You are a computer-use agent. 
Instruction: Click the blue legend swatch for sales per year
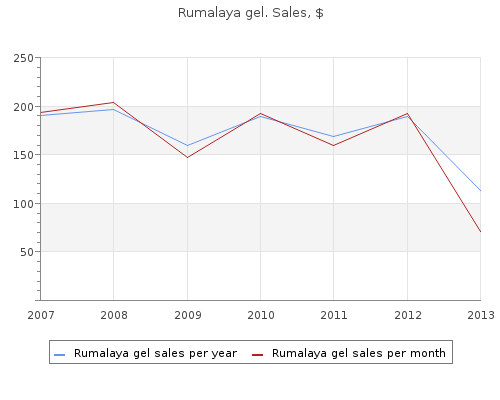[x=60, y=355]
